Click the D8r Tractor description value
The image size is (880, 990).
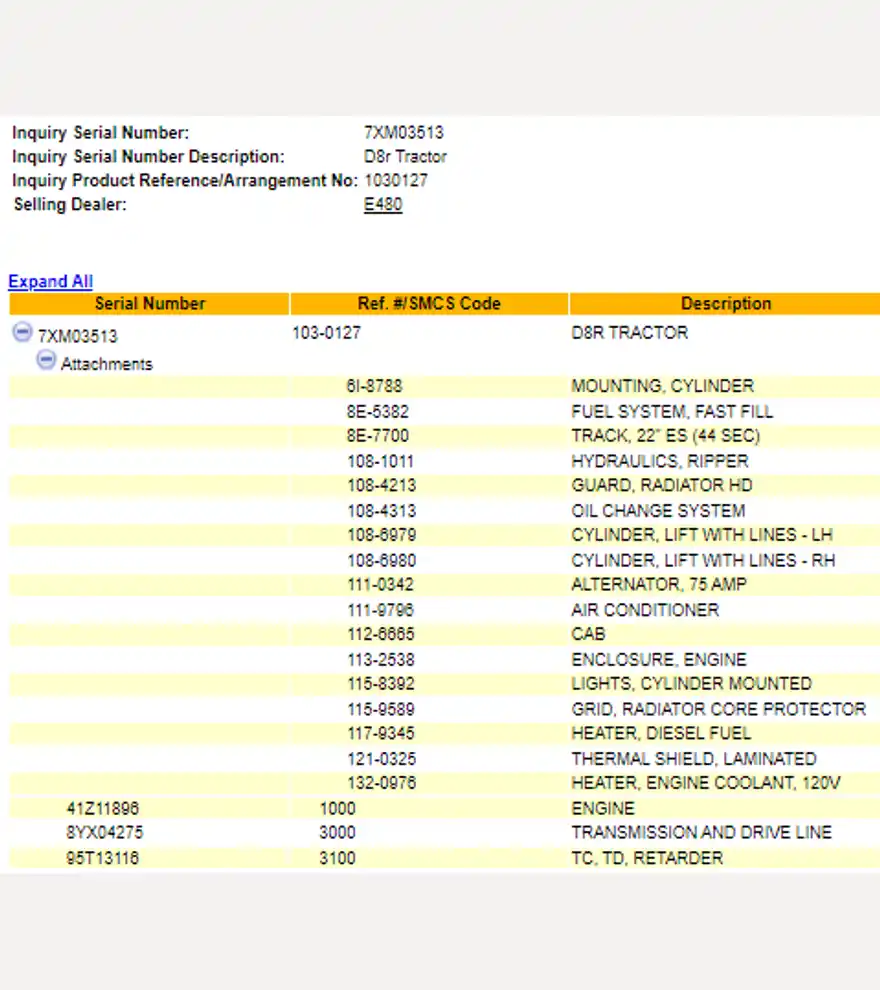pos(405,157)
